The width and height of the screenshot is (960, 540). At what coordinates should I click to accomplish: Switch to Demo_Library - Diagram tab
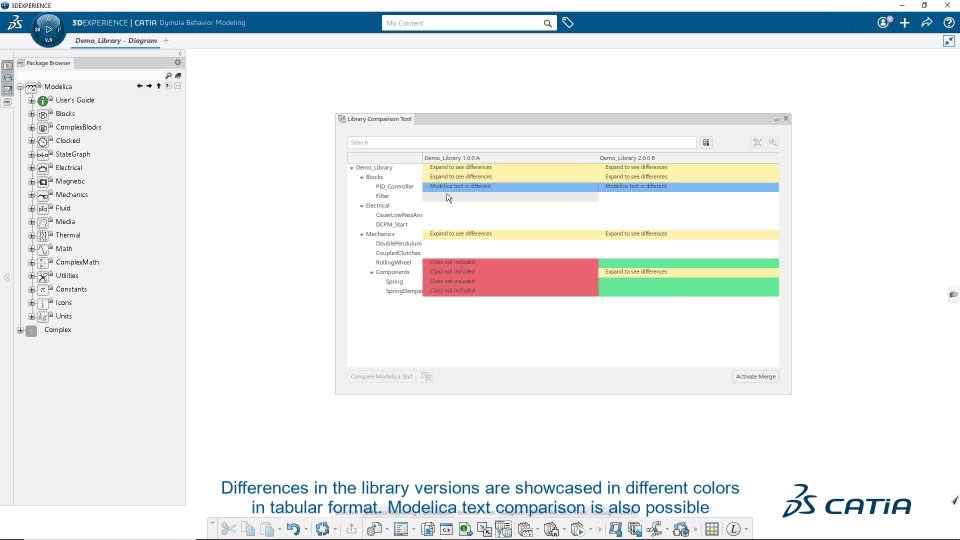[x=116, y=40]
